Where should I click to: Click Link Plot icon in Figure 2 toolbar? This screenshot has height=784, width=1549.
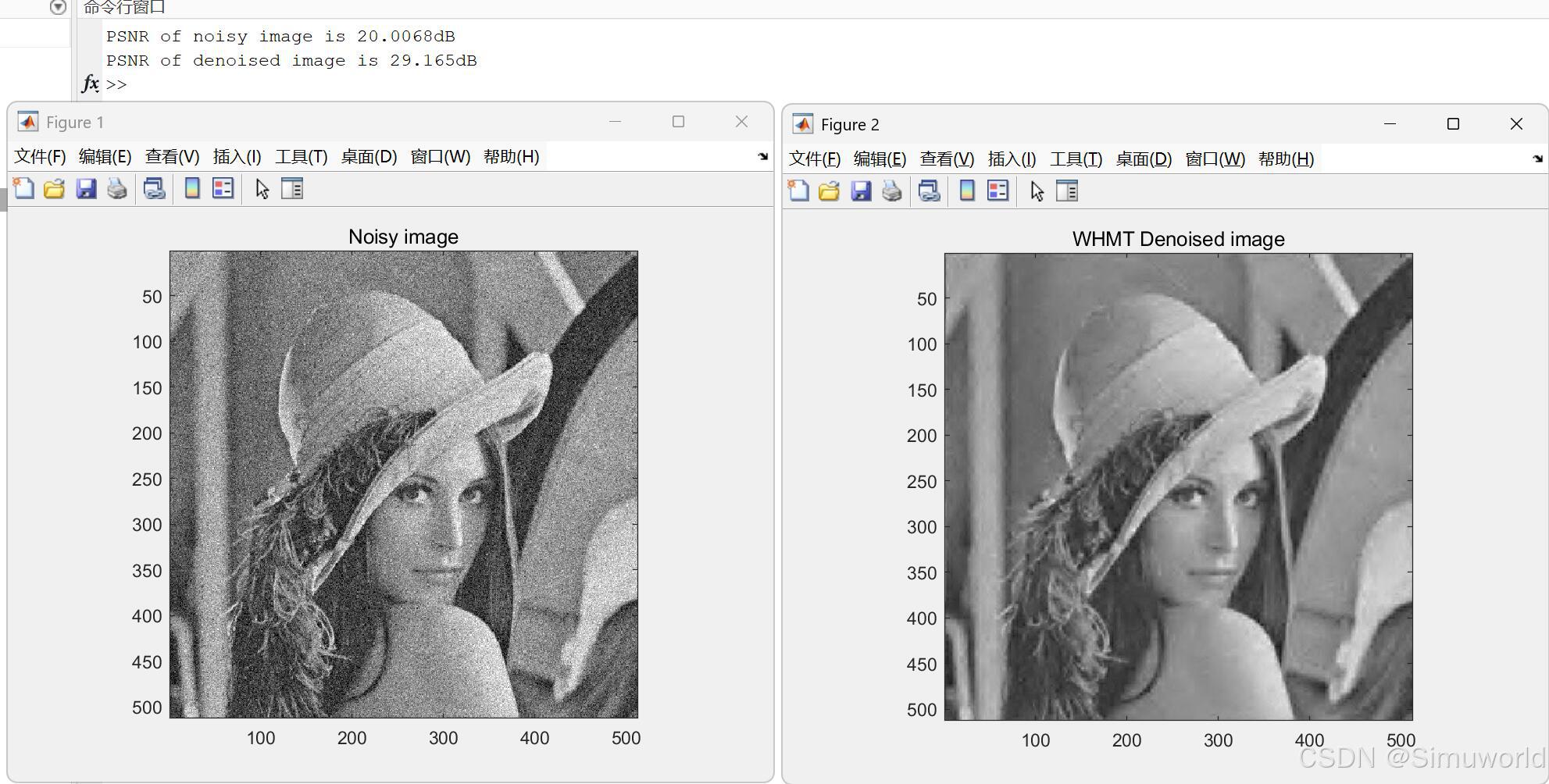pos(929,191)
